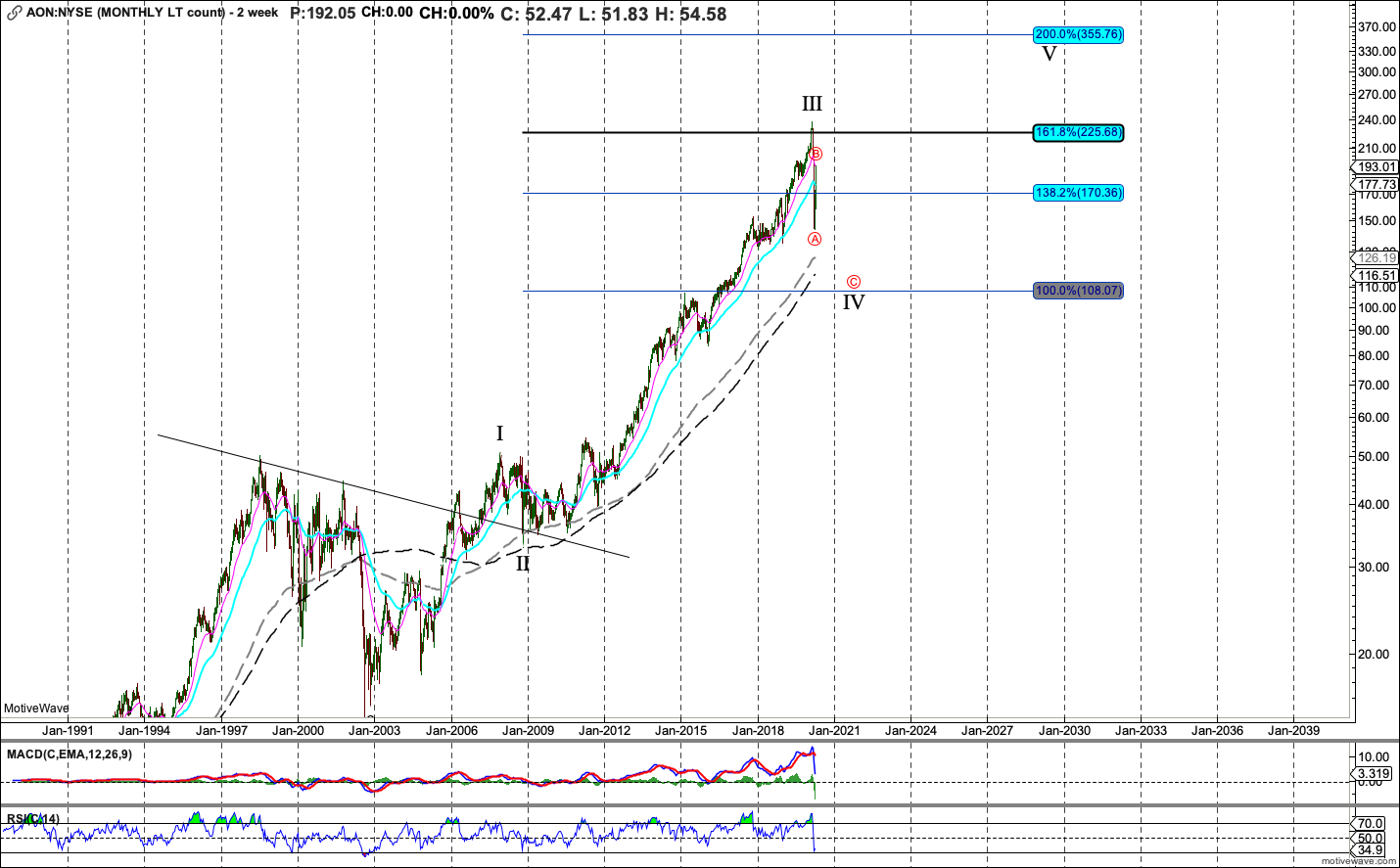The height and width of the screenshot is (868, 1400).
Task: Click the 200.0%(355.76) Fibonacci label
Action: coord(1078,34)
